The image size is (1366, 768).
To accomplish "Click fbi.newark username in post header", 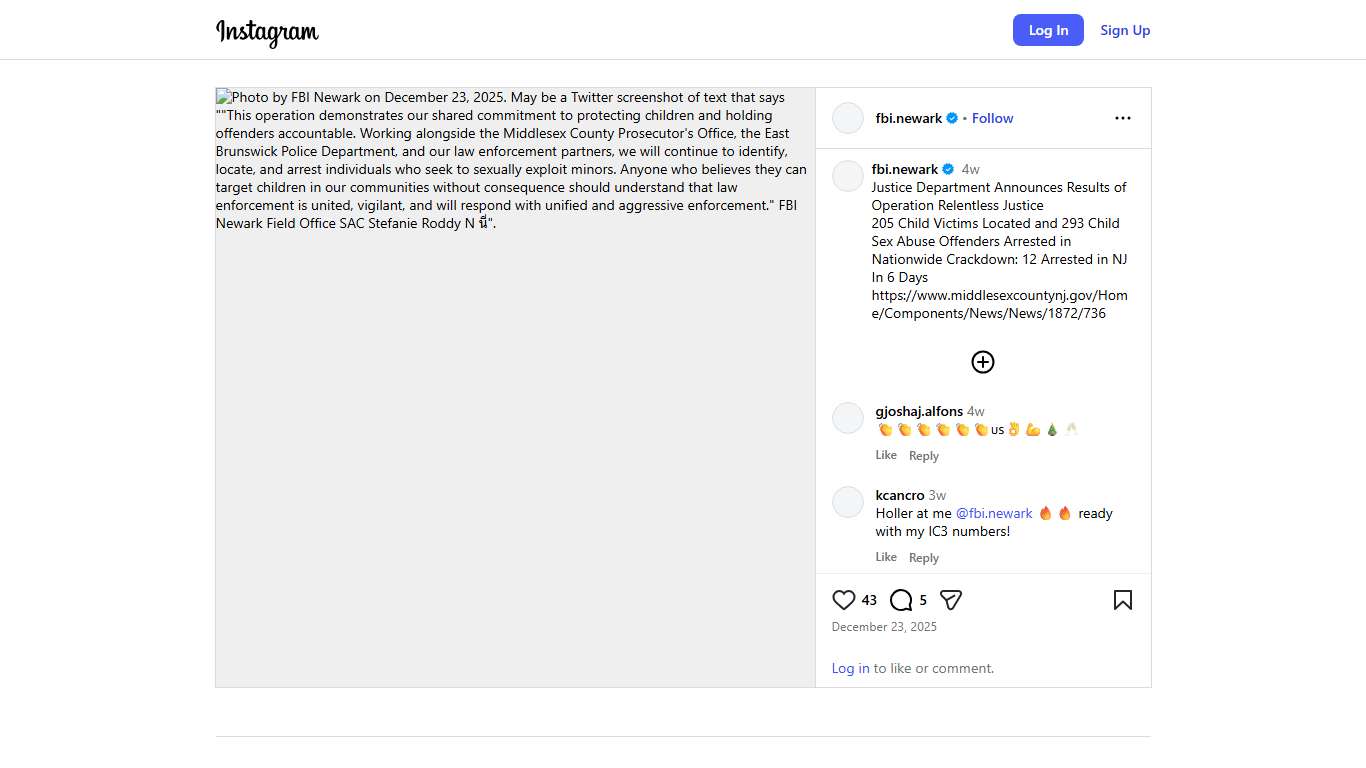I will [908, 118].
